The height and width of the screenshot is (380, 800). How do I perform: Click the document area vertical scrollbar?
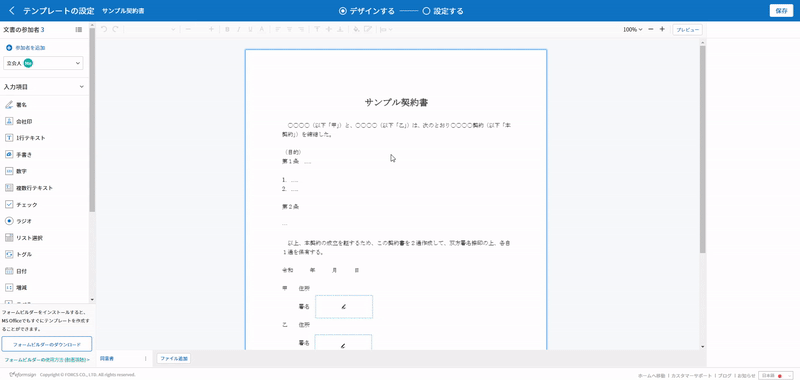click(703, 149)
